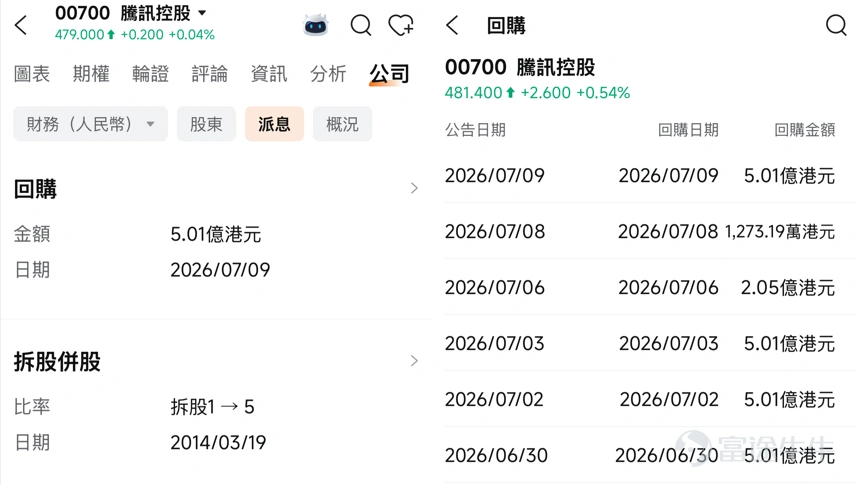Switch to the 圖表 tab
855x485 pixels.
[x=32, y=74]
